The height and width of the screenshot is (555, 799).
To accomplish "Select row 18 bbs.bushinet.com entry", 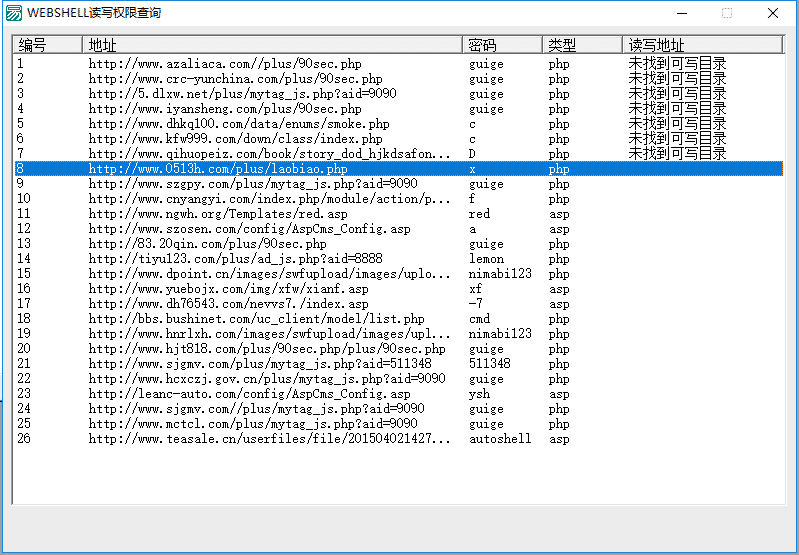I will 255,319.
